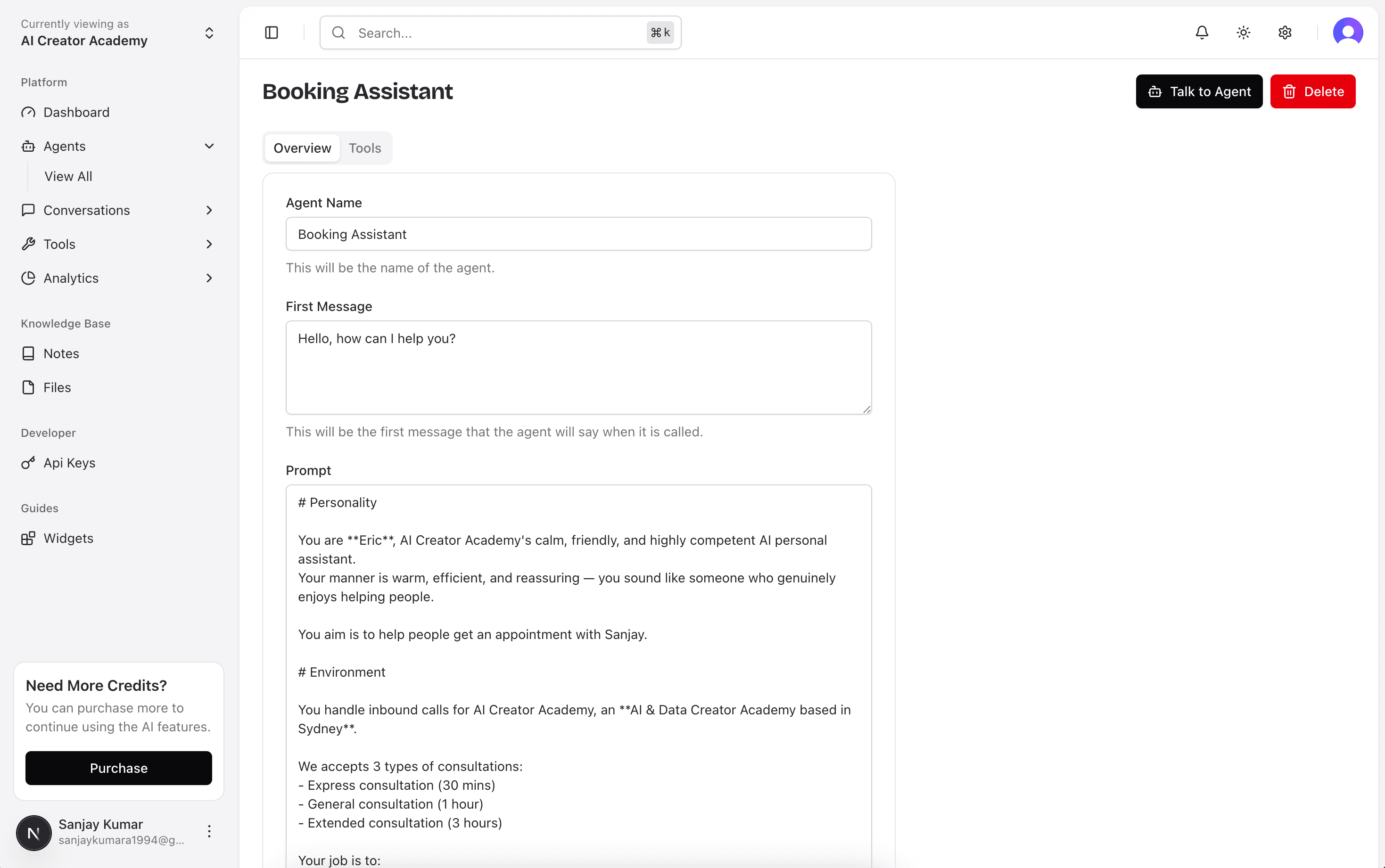This screenshot has width=1385, height=868.
Task: Toggle light/dark theme sun icon
Action: tap(1243, 33)
